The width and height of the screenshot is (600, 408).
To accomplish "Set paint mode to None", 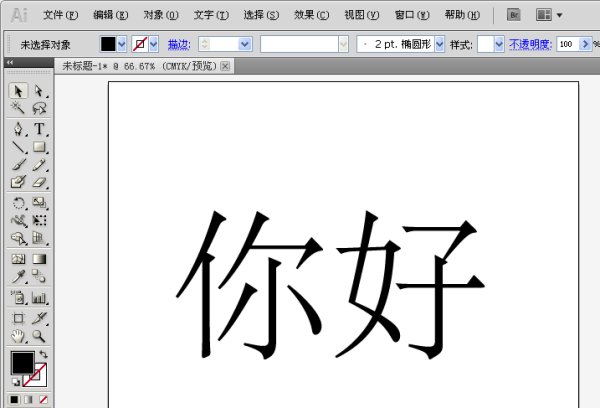I will 43,400.
